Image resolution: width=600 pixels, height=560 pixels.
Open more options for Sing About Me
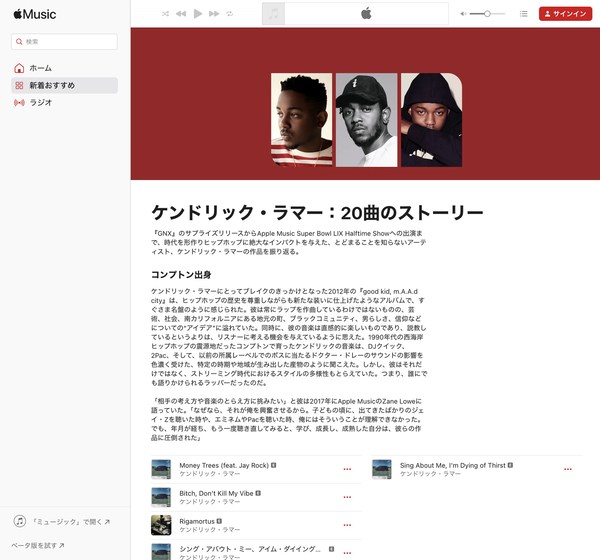click(x=567, y=469)
